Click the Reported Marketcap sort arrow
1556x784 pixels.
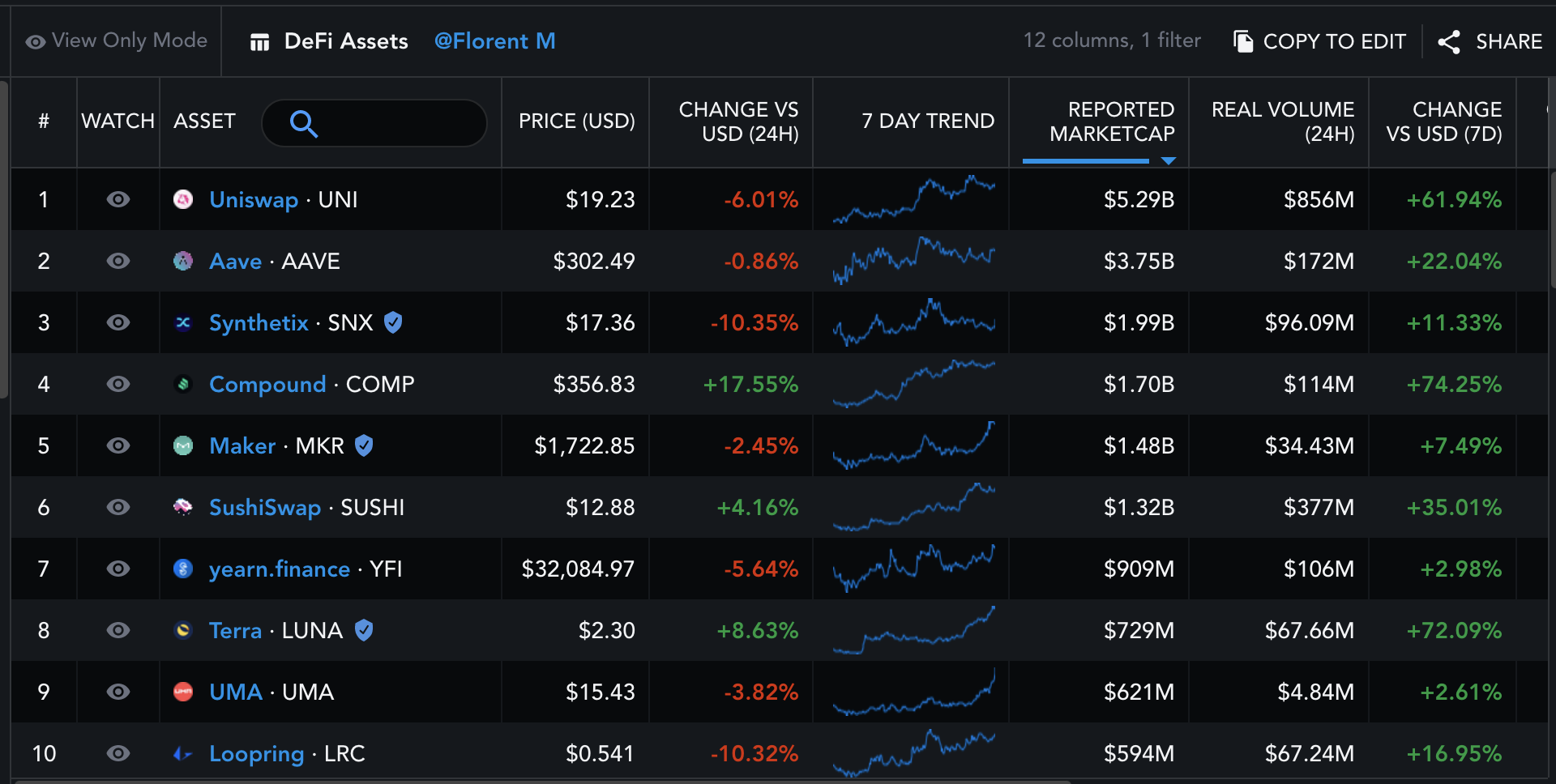point(1168,161)
